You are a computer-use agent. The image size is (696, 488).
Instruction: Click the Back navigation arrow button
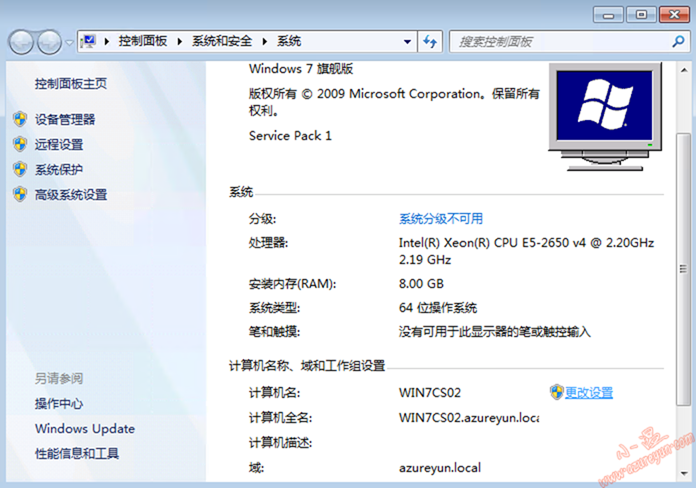tap(20, 43)
